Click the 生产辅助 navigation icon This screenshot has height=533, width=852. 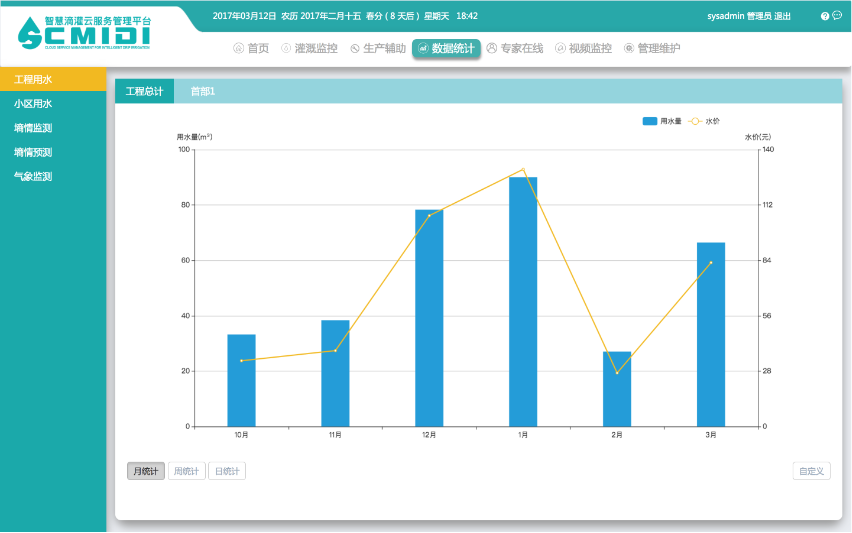tap(355, 48)
